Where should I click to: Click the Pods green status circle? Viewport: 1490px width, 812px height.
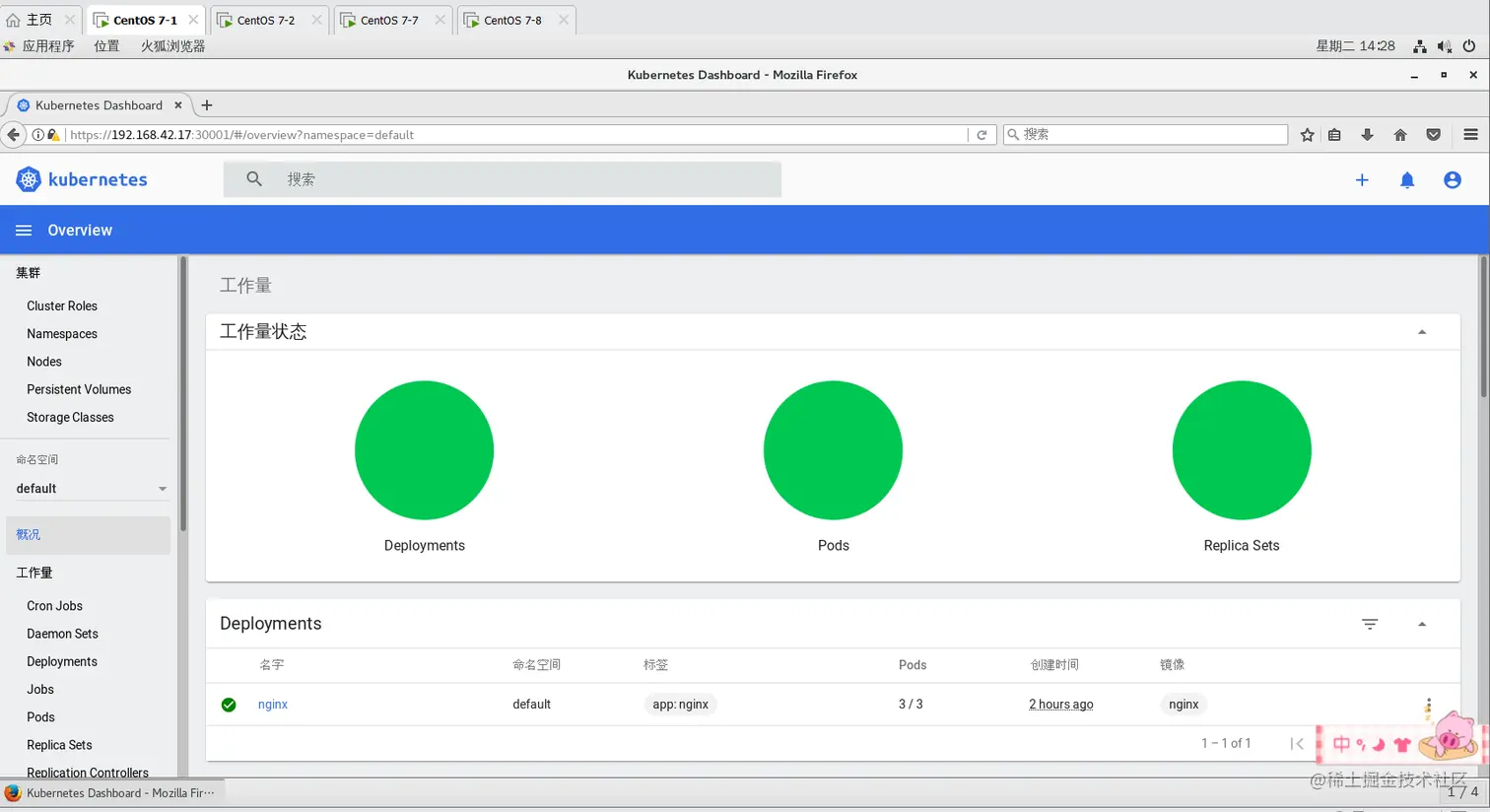click(x=833, y=450)
